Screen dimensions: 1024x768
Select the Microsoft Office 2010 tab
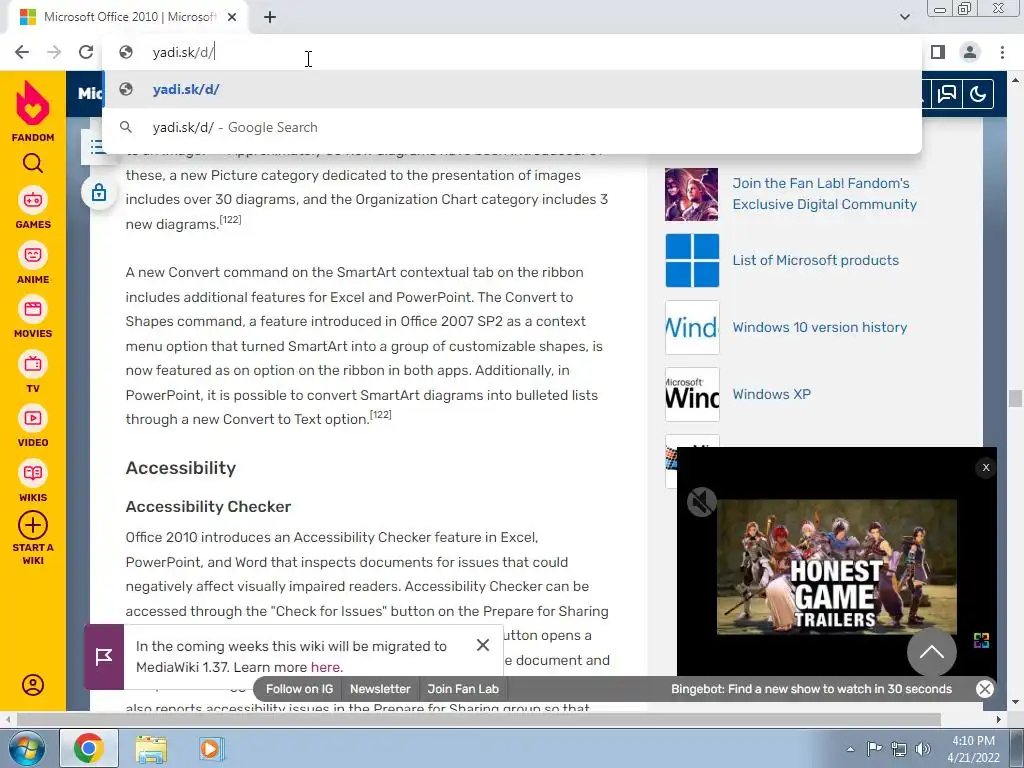pyautogui.click(x=128, y=18)
